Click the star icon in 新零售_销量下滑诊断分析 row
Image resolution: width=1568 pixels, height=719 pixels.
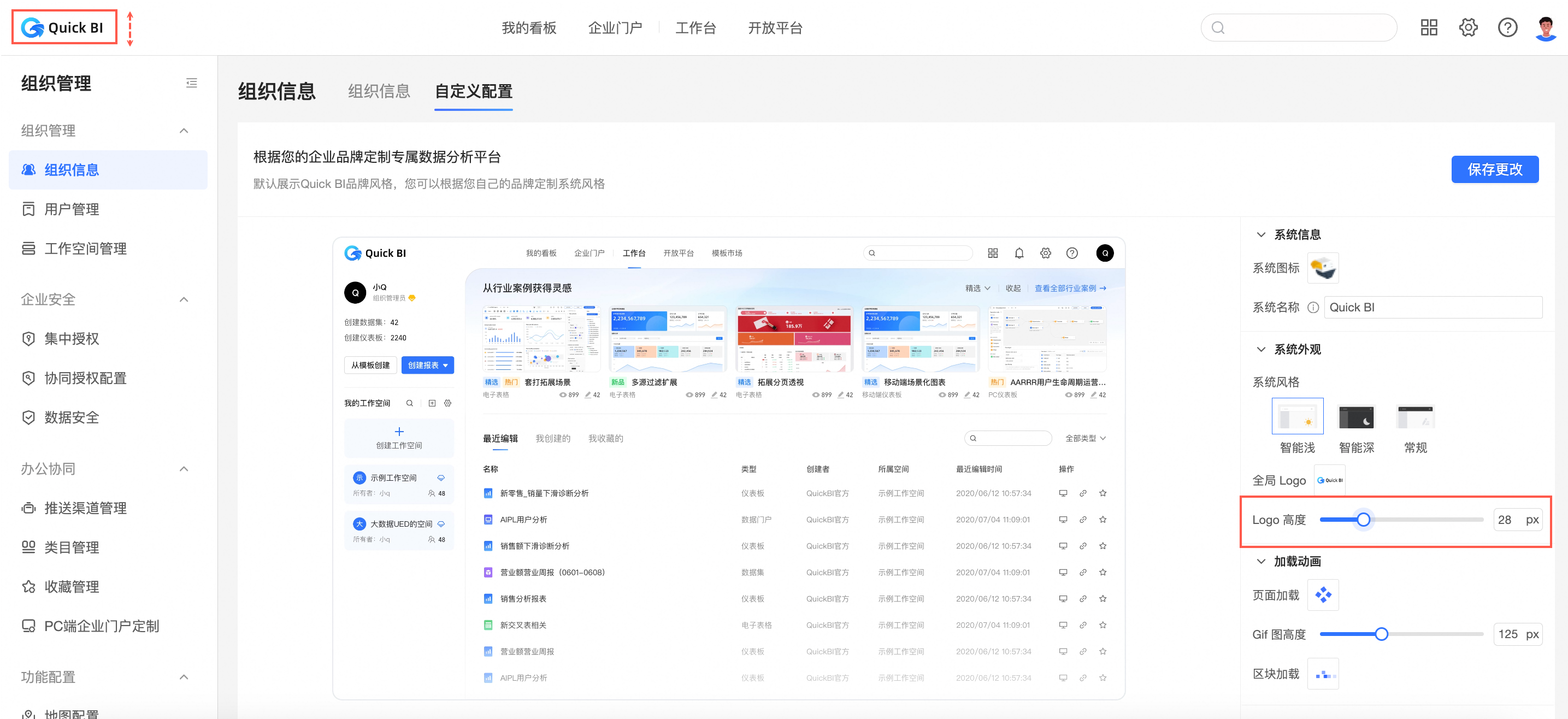(x=1103, y=493)
